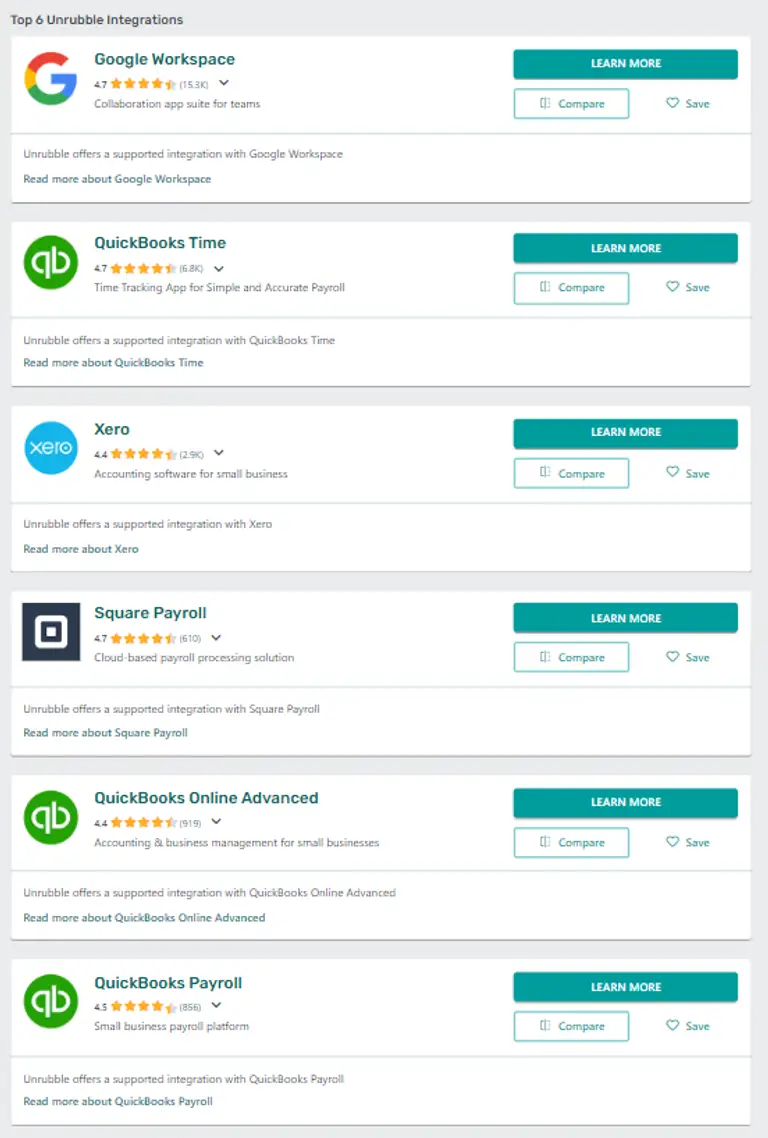Open Read more about Square Payroll link
The width and height of the screenshot is (768, 1138).
105,733
